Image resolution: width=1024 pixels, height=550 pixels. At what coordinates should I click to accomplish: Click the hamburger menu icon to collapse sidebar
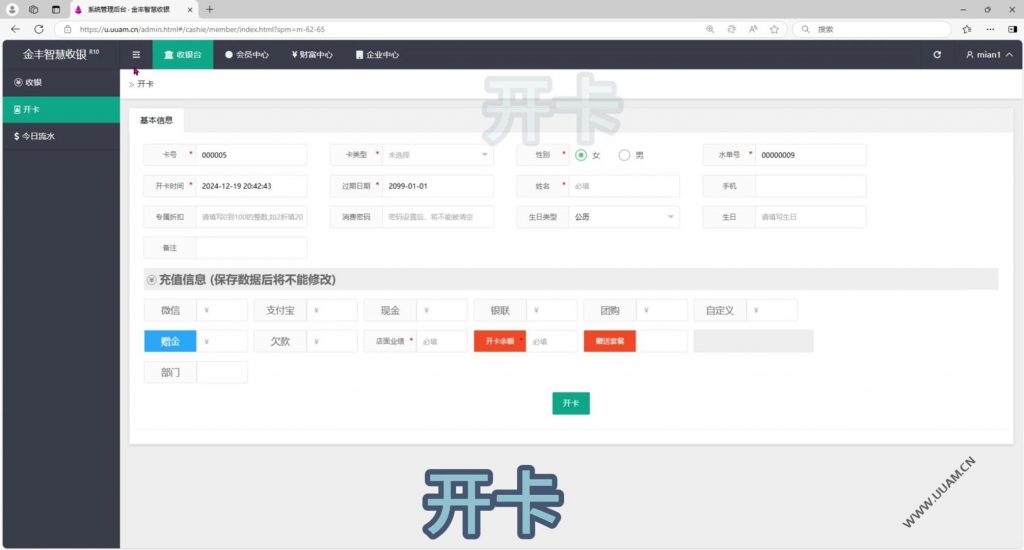coord(136,55)
